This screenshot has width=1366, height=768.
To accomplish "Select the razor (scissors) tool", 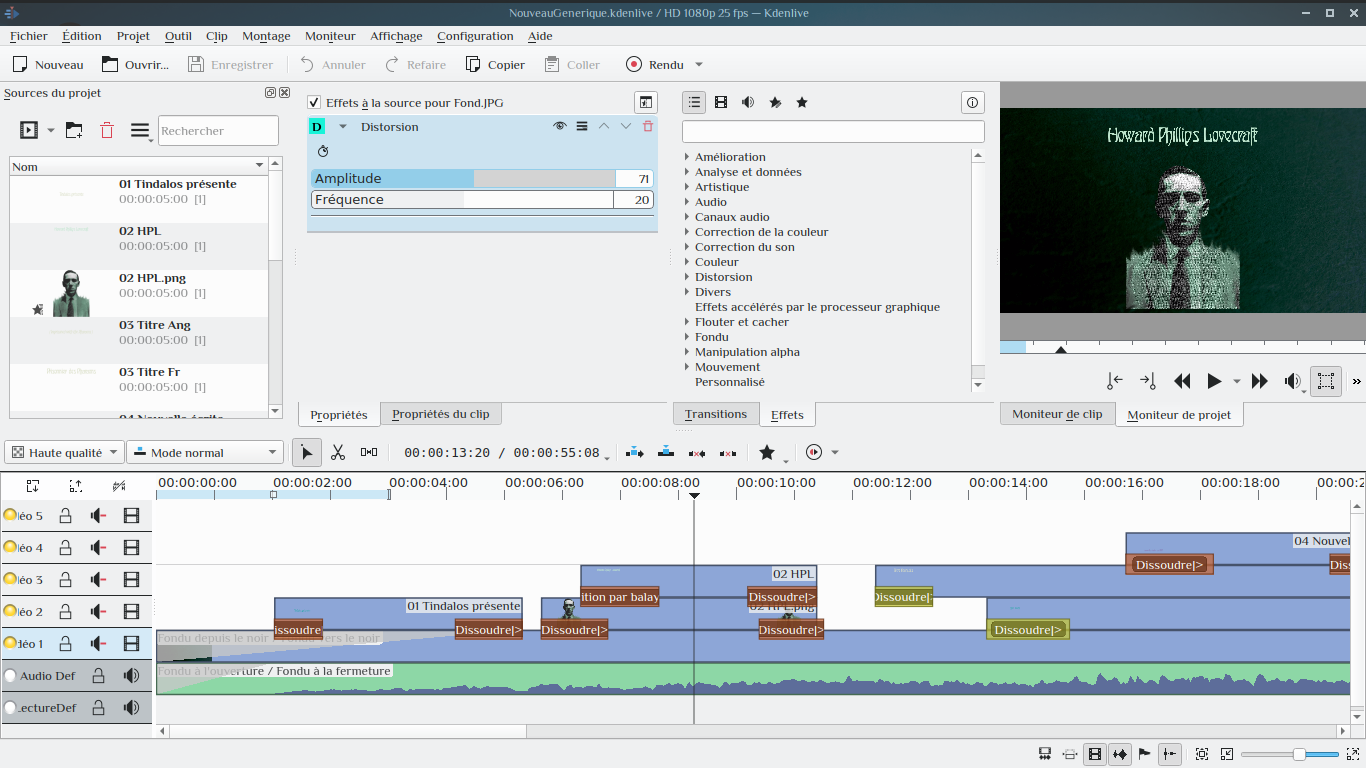I will click(338, 453).
